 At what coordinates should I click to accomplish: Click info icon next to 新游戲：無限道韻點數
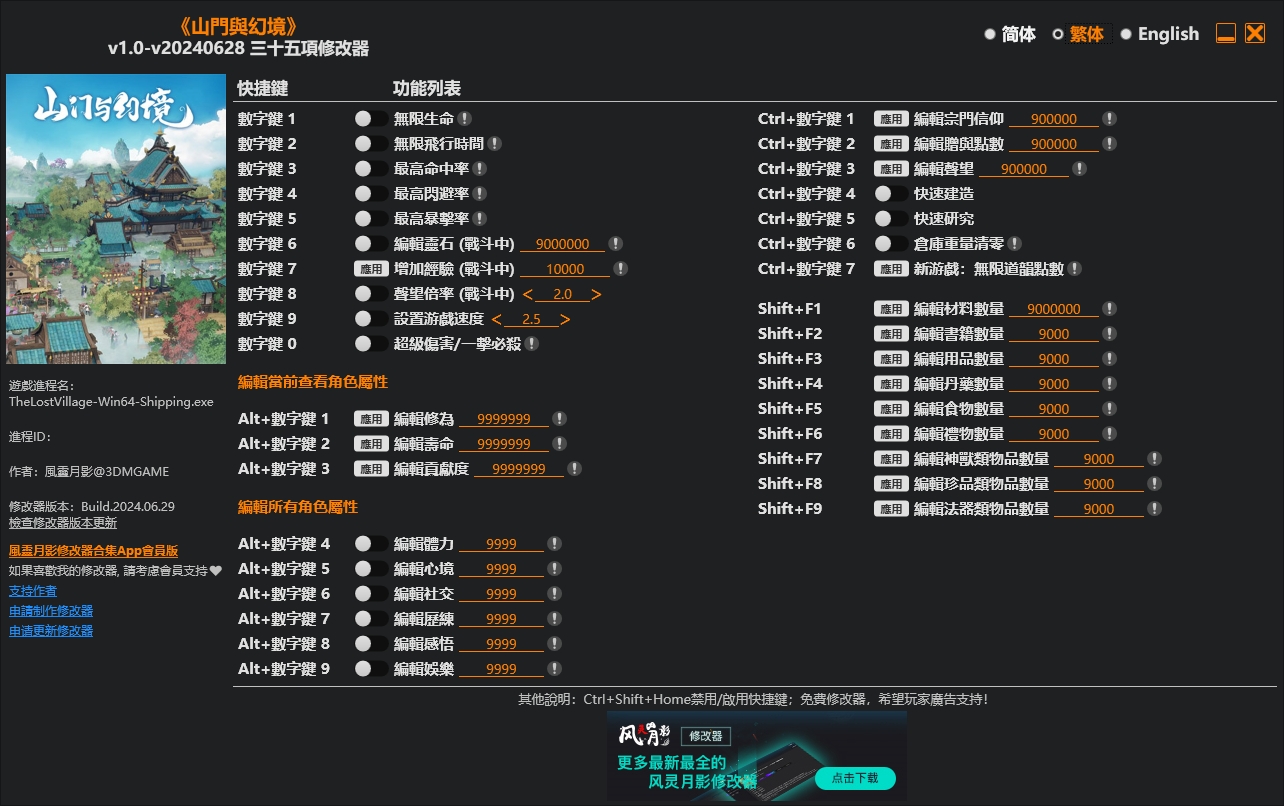click(x=1074, y=269)
